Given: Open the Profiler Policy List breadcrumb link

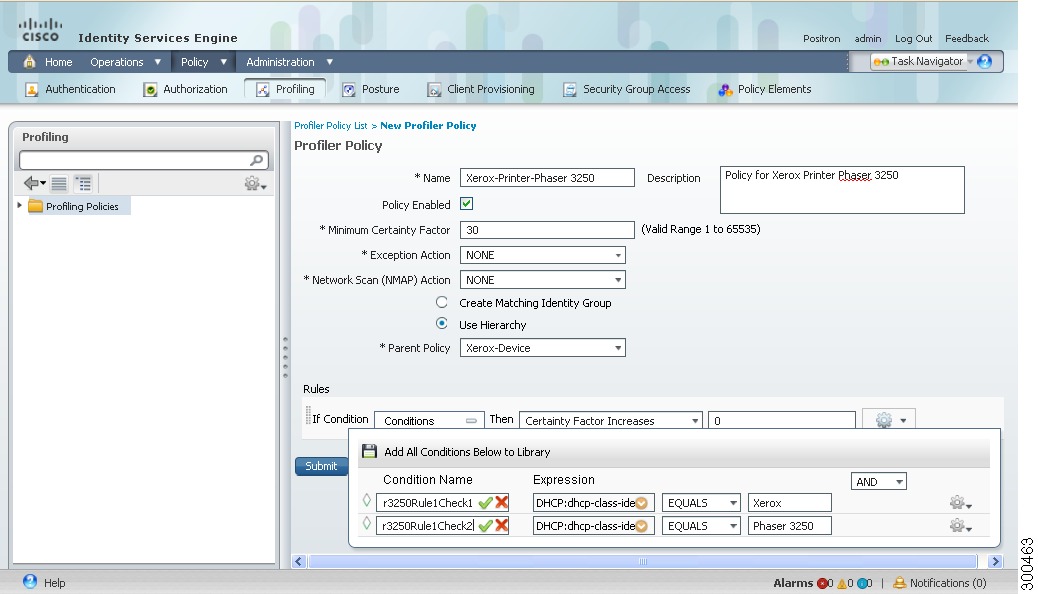Looking at the screenshot, I should [x=330, y=125].
